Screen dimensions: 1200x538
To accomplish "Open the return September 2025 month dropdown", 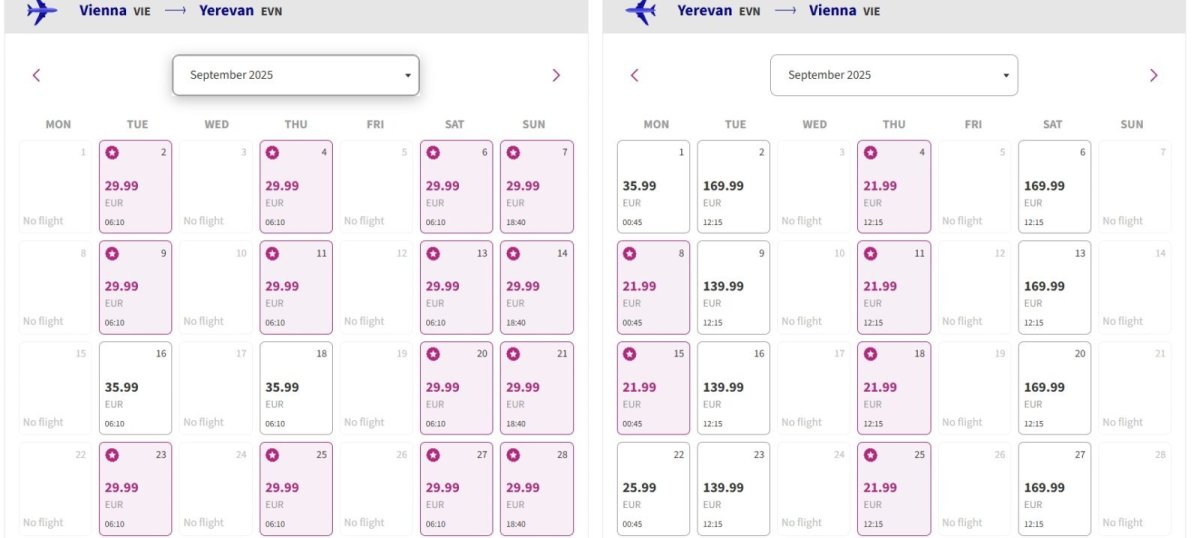I will click(893, 75).
